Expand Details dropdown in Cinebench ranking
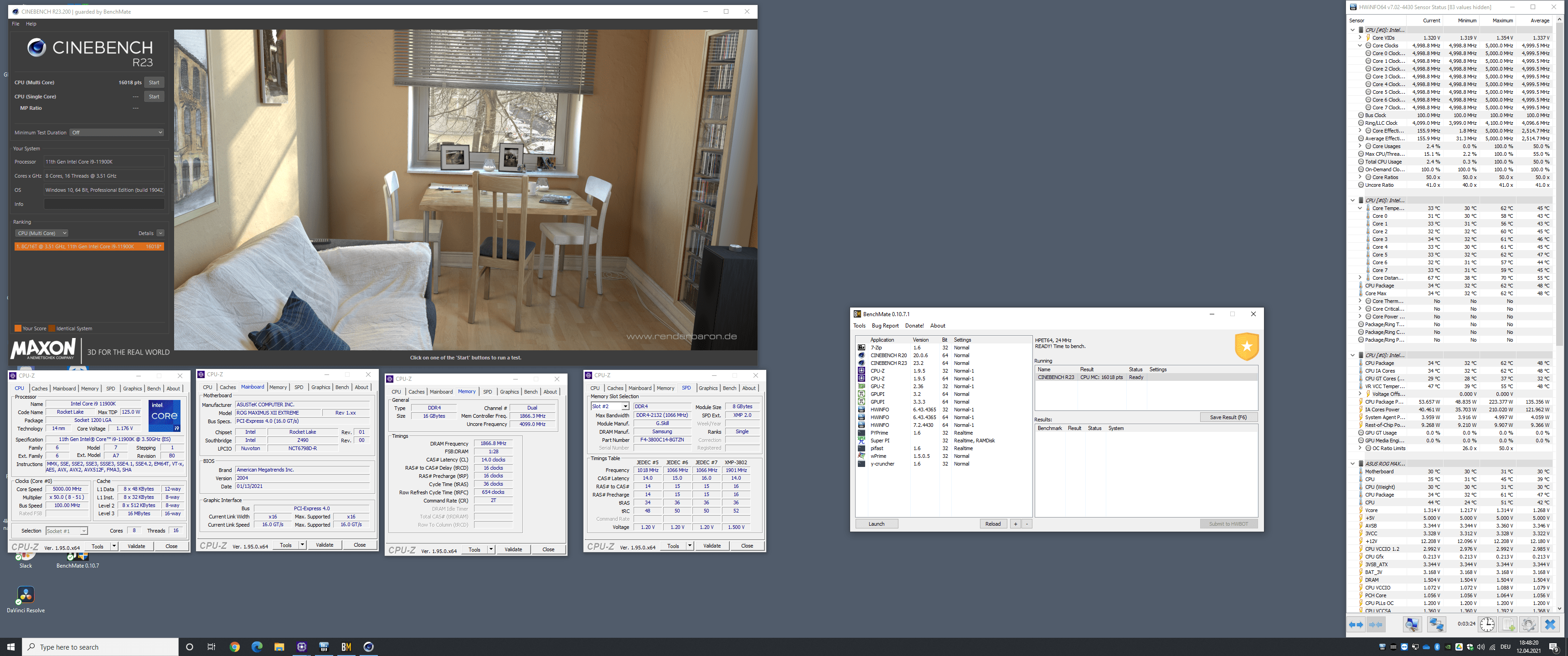 (x=160, y=233)
